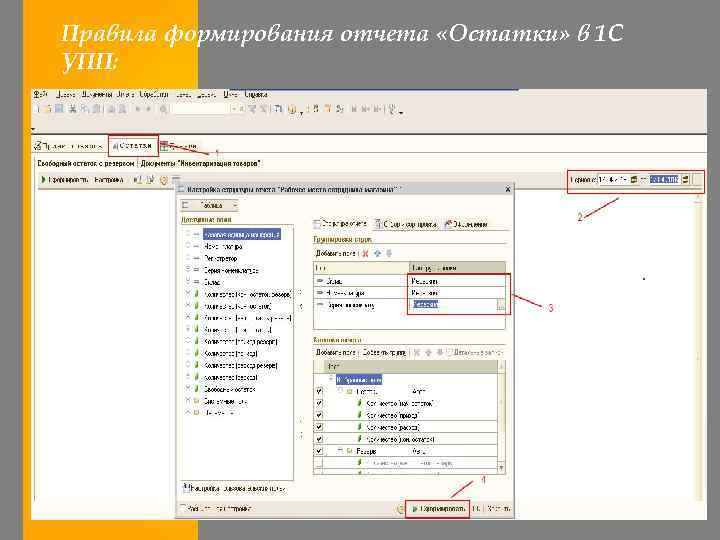Image resolution: width=720 pixels, height=540 pixels.
Task: Click Добавить поле under Группировки строк
Action: pyautogui.click(x=335, y=253)
